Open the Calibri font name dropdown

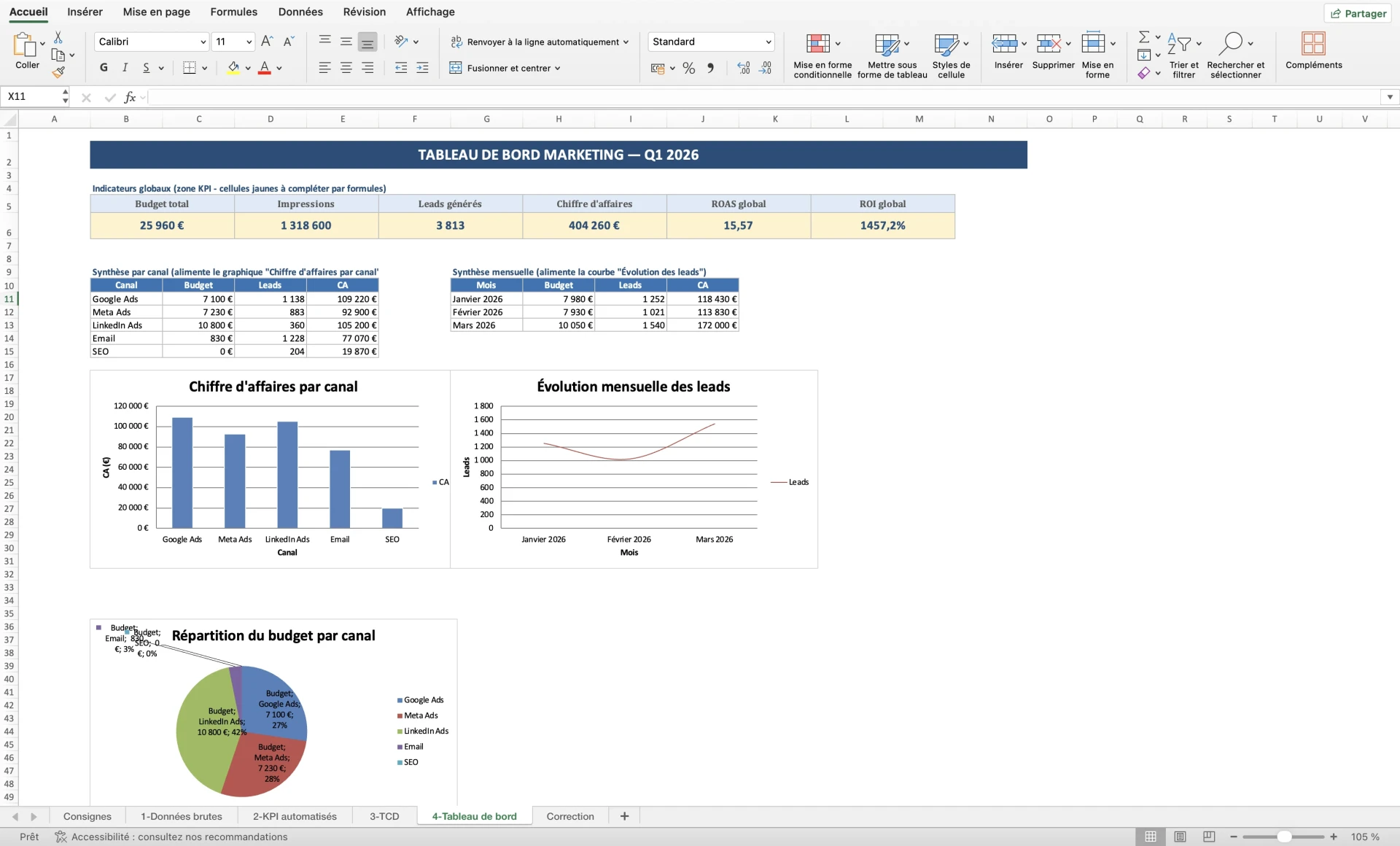tap(203, 42)
